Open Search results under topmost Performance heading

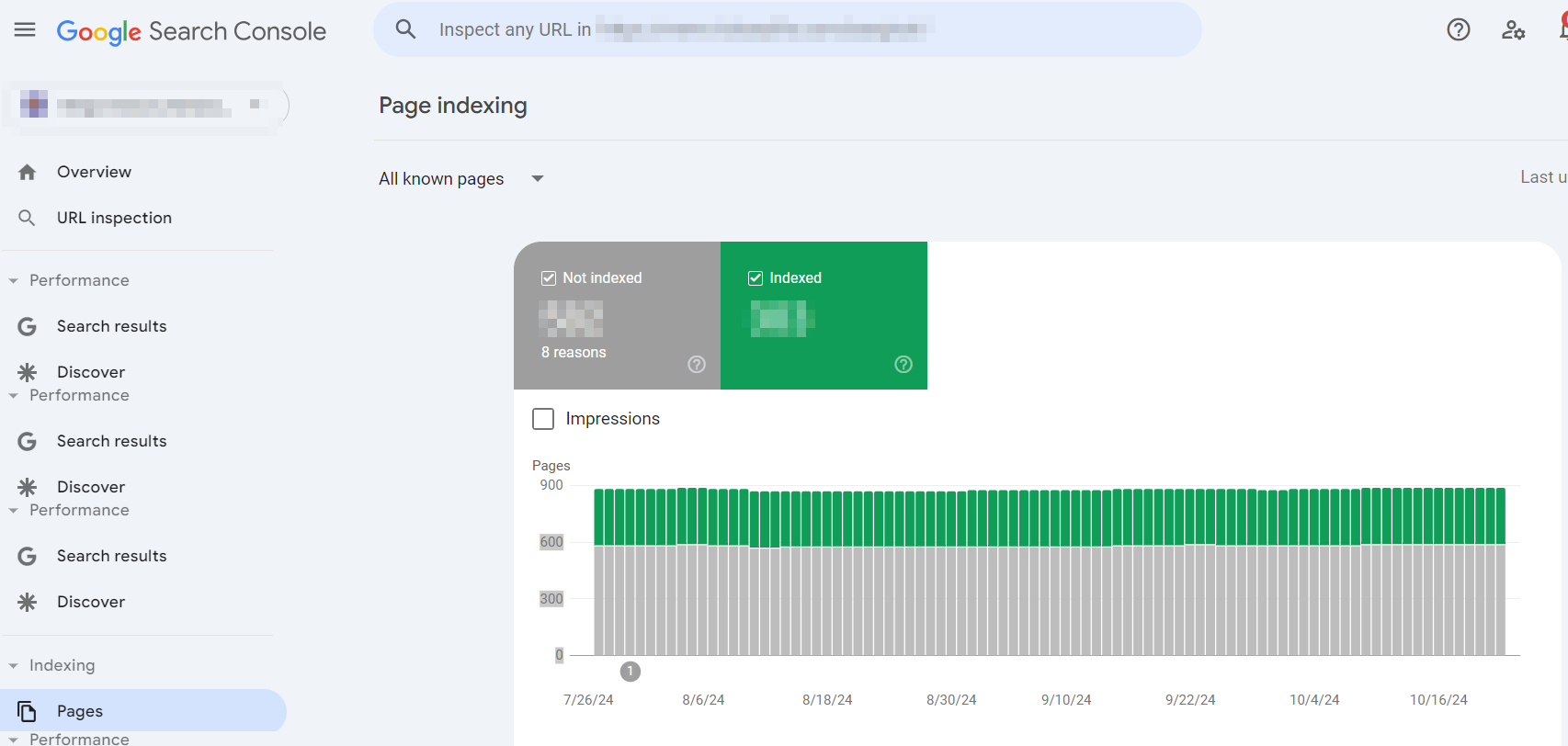pos(112,326)
